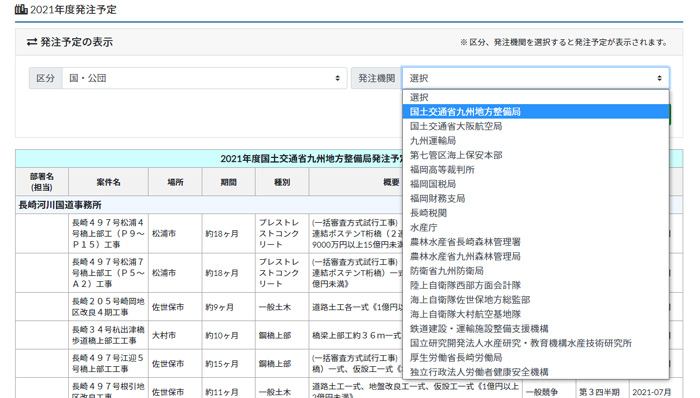The image size is (700, 398).
Task: Click the 案件名 column header
Action: pos(108,182)
